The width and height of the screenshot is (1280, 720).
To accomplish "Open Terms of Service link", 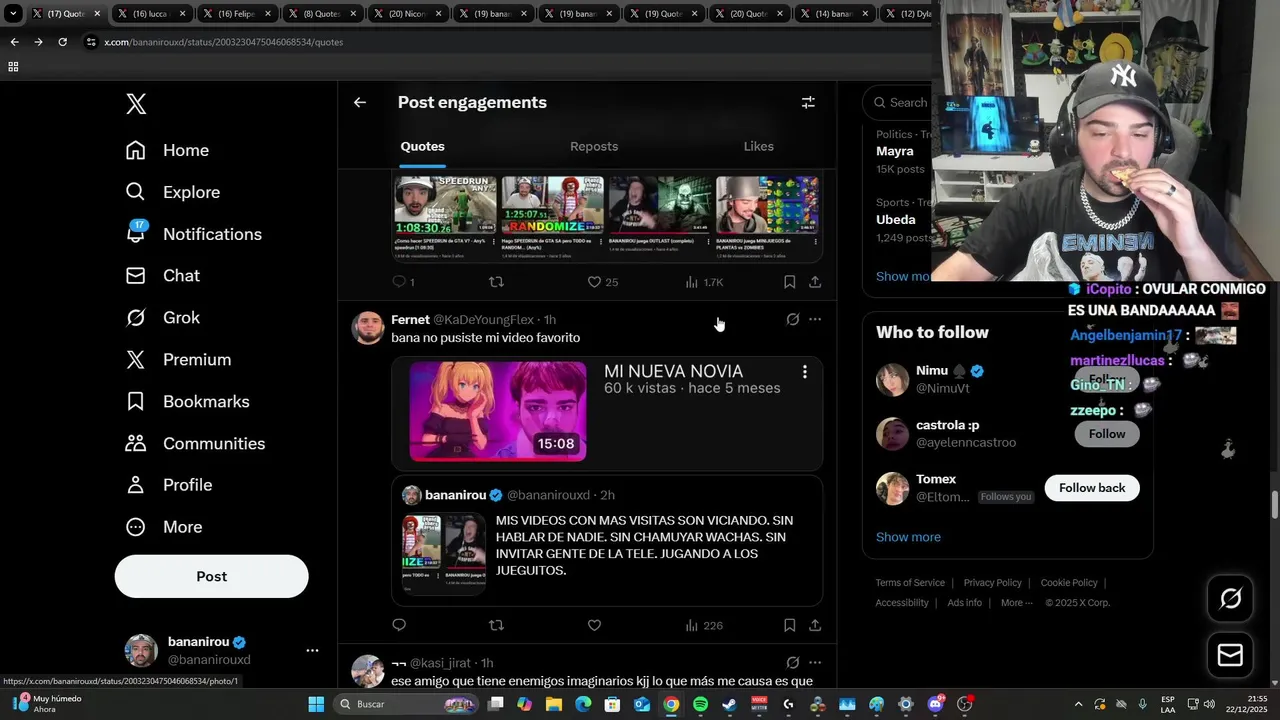I will (x=910, y=583).
